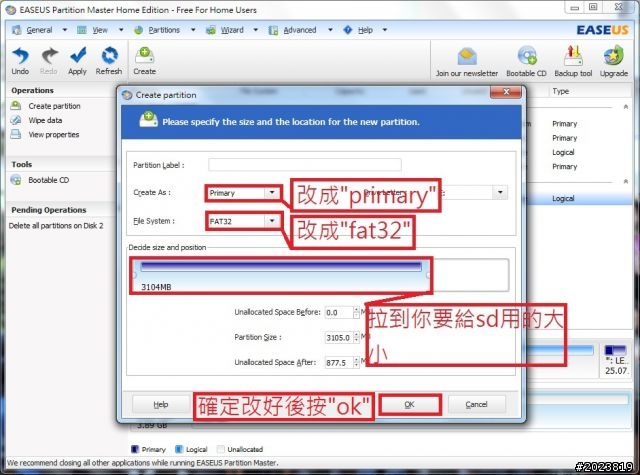Click the Undo toolbar icon
The height and width of the screenshot is (475, 640).
point(20,61)
